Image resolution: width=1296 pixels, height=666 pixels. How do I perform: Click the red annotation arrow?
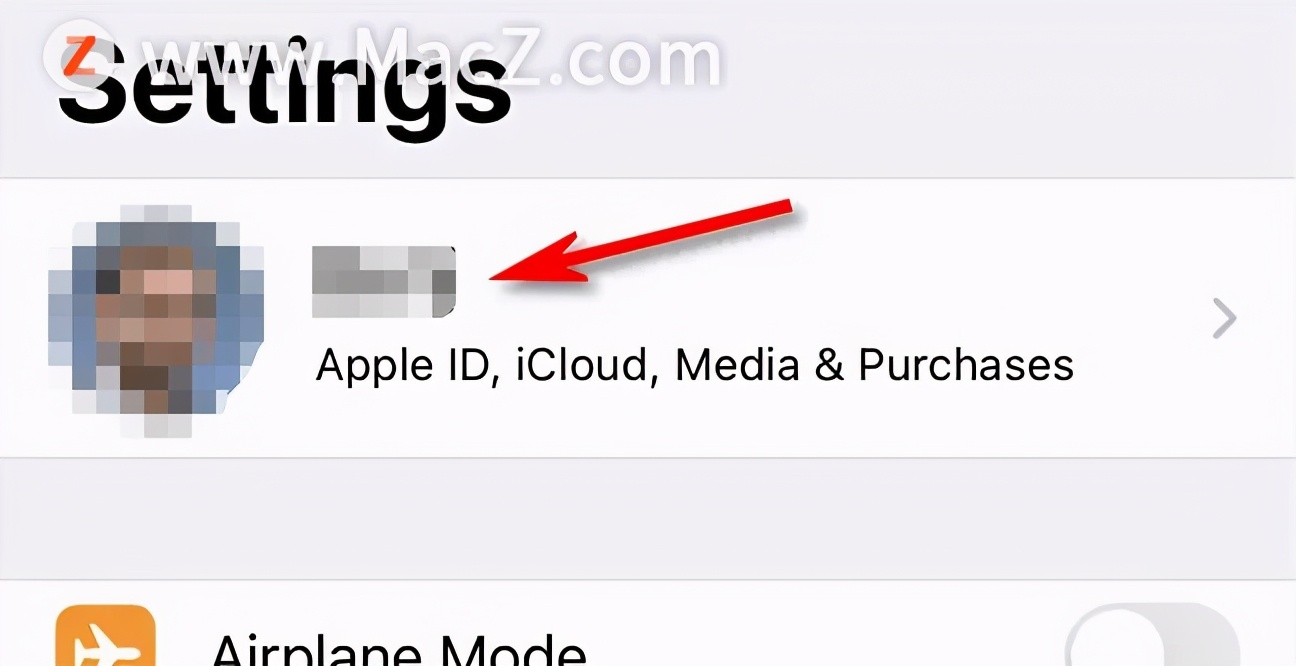click(641, 242)
